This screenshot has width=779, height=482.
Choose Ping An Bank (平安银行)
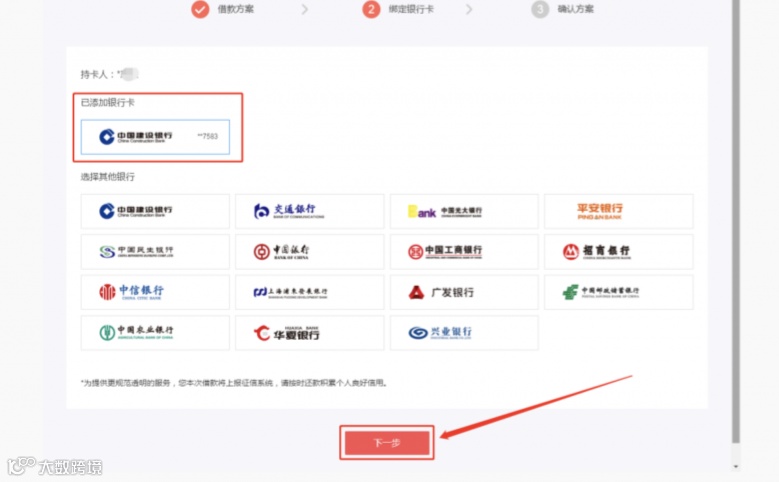[x=619, y=211]
